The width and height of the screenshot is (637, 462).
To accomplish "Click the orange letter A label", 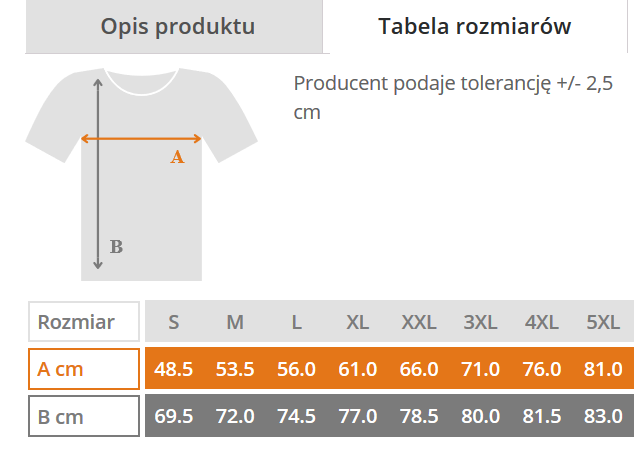I will click(x=177, y=157).
